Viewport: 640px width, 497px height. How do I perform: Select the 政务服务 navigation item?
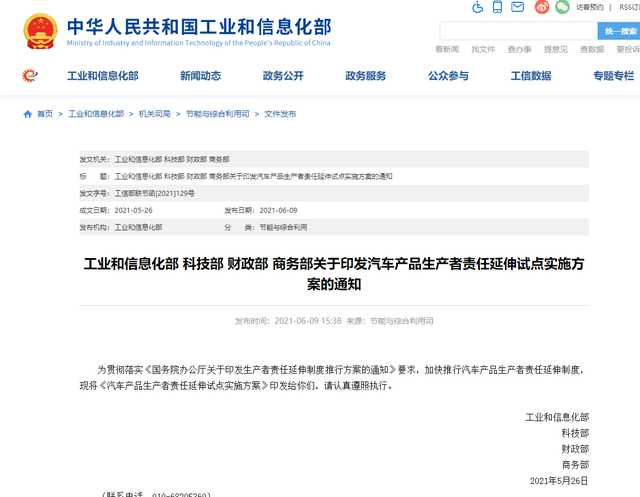tap(366, 76)
